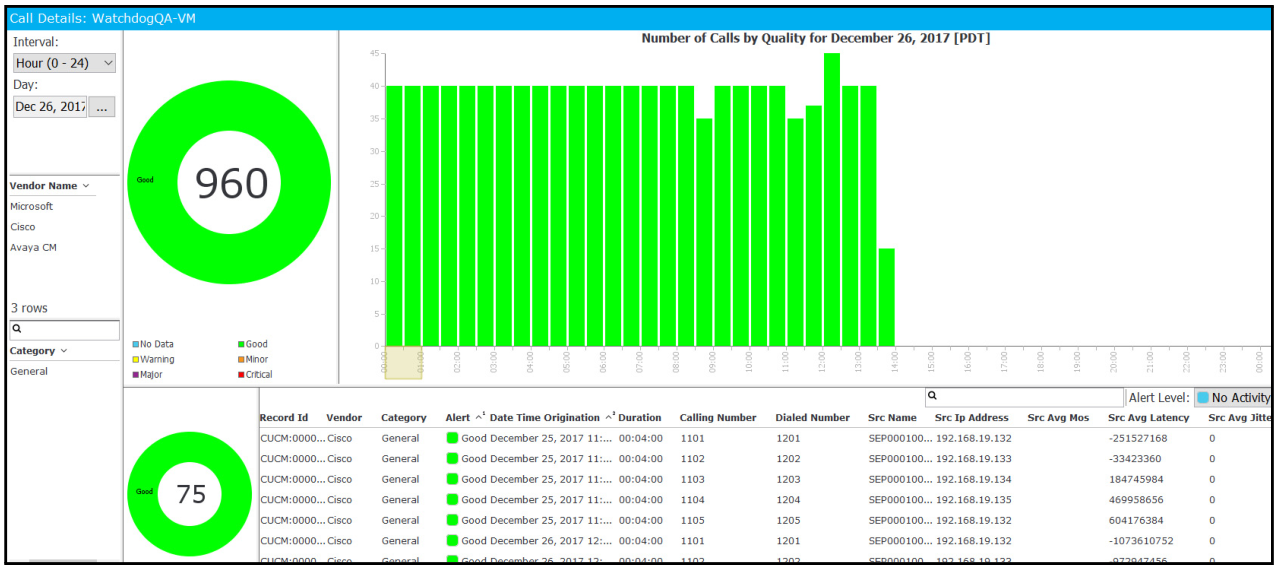Click the short bar at 14:00
1278x570 pixels.
click(886, 297)
